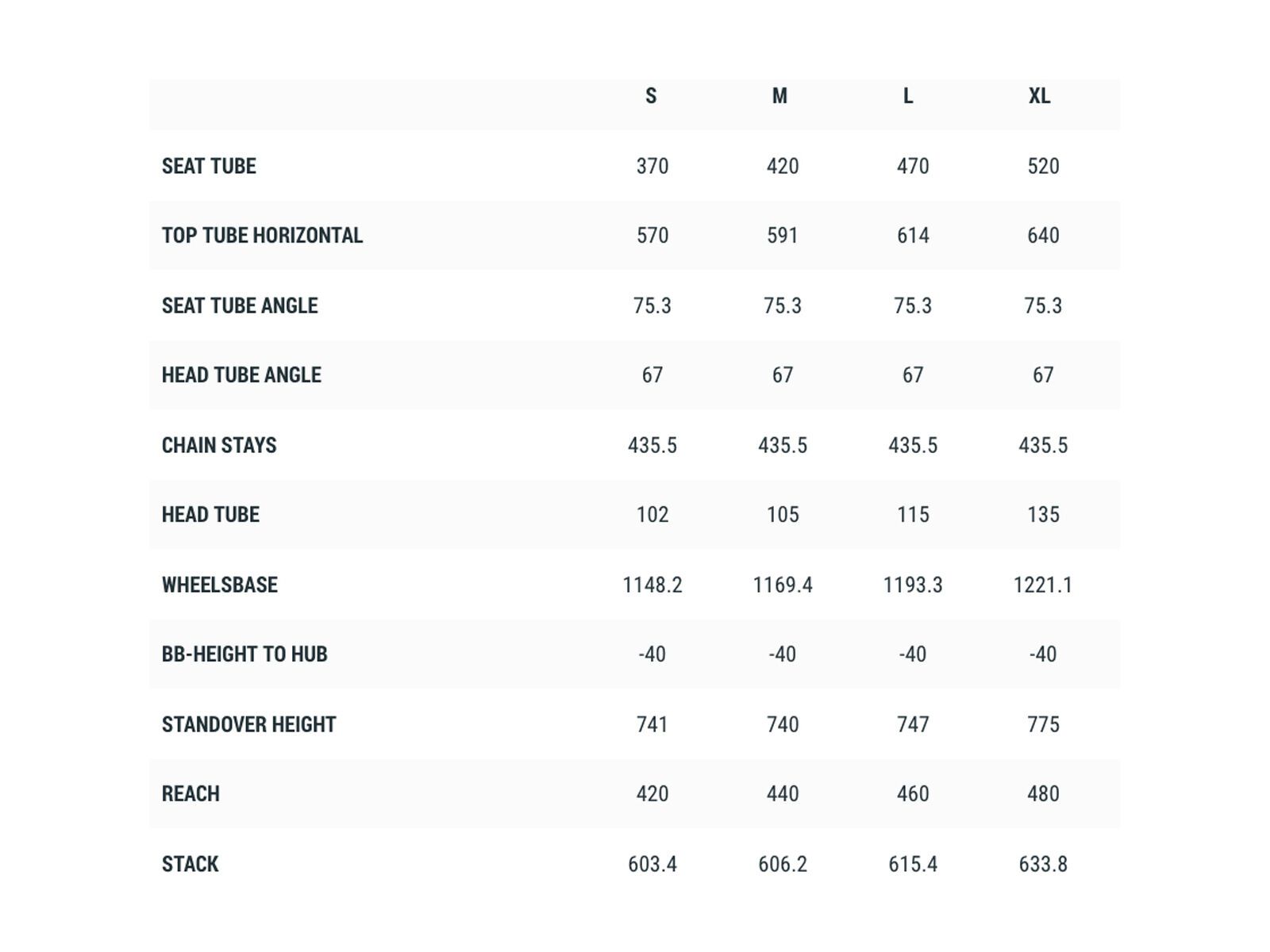
Task: Click the WHEELSBASE row label
Action: point(220,585)
